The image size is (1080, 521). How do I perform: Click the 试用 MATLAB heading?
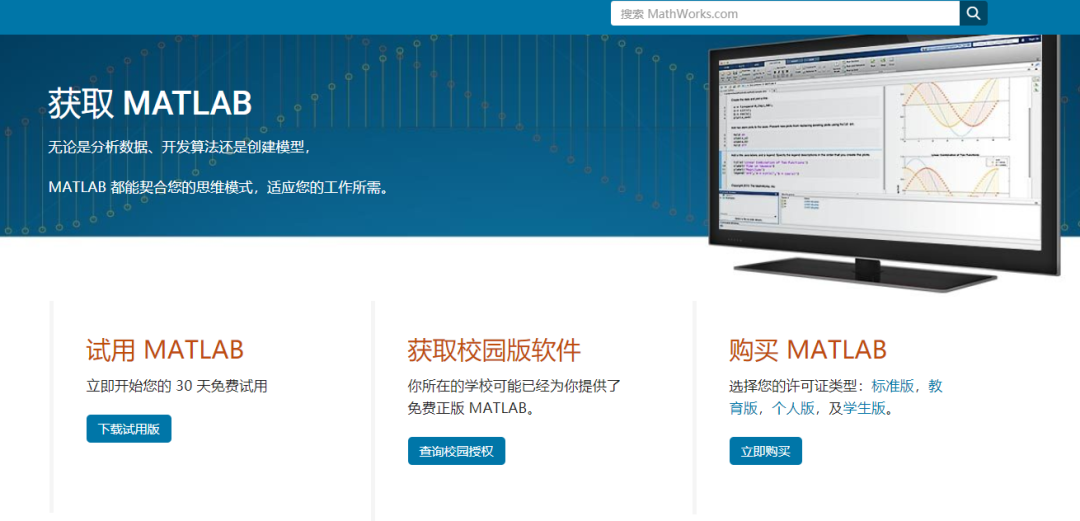pos(165,350)
